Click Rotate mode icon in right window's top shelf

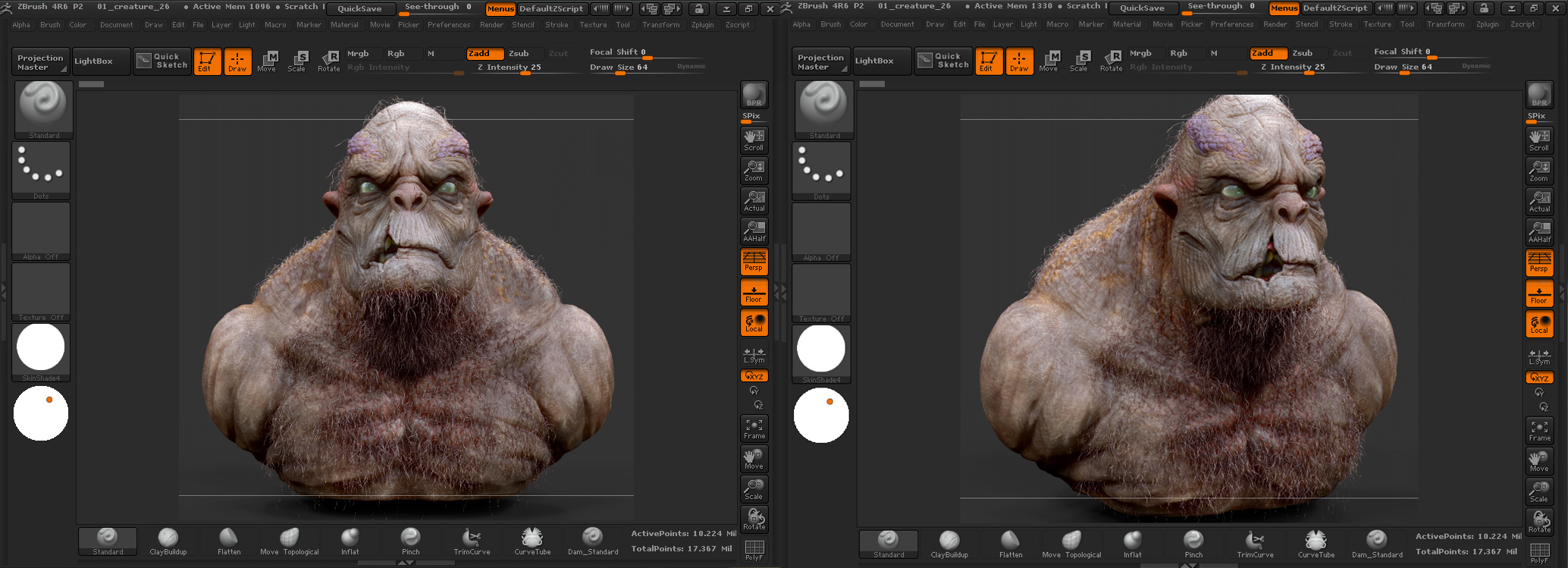click(x=1111, y=61)
